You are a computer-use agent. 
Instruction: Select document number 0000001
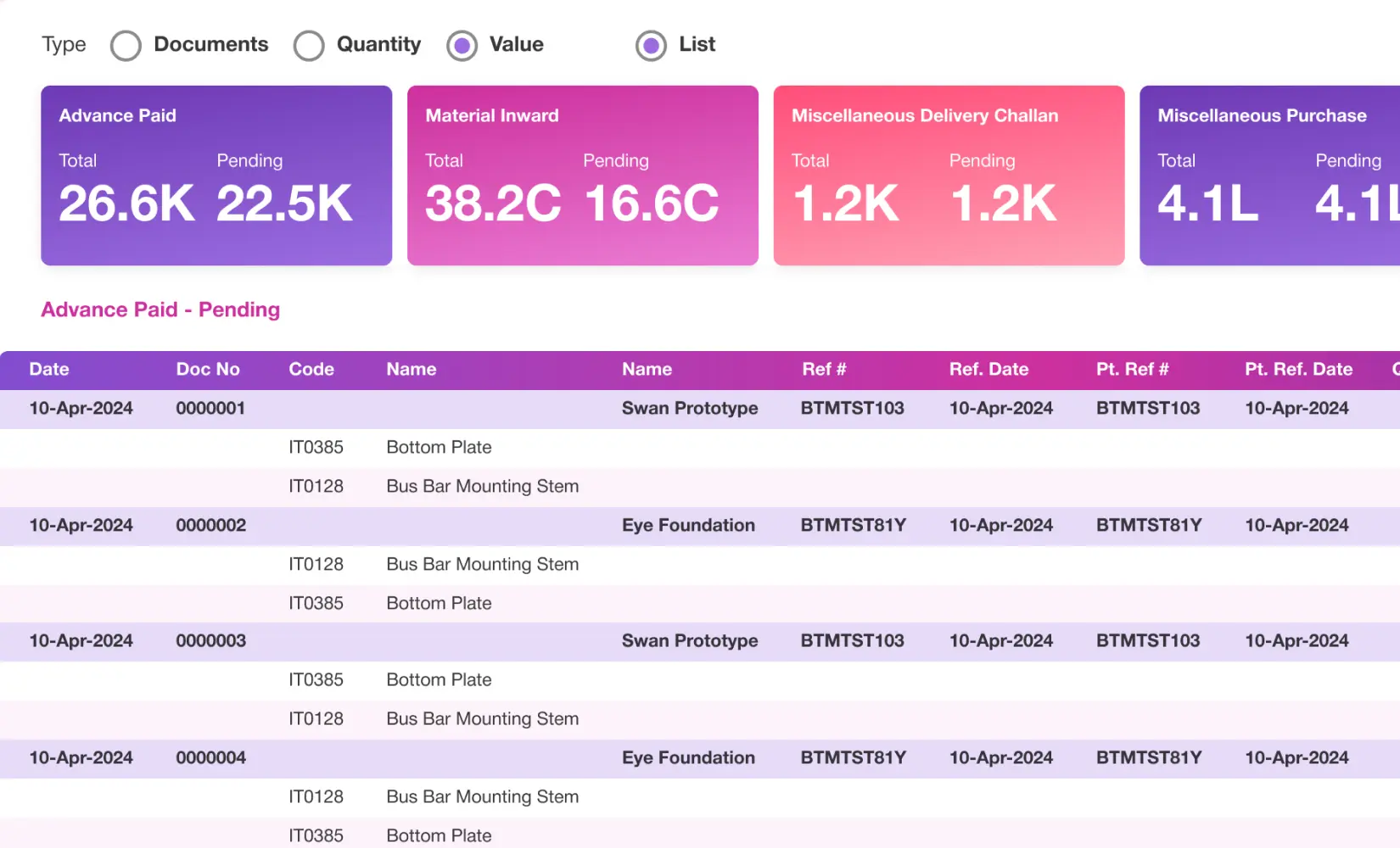pyautogui.click(x=210, y=409)
